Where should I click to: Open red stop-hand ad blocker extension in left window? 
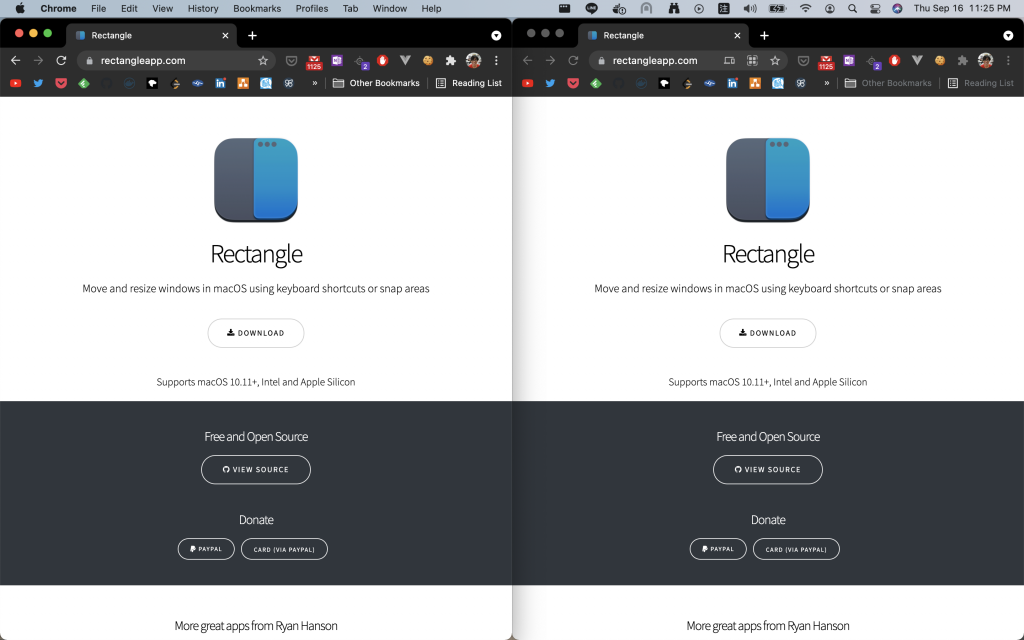383,61
